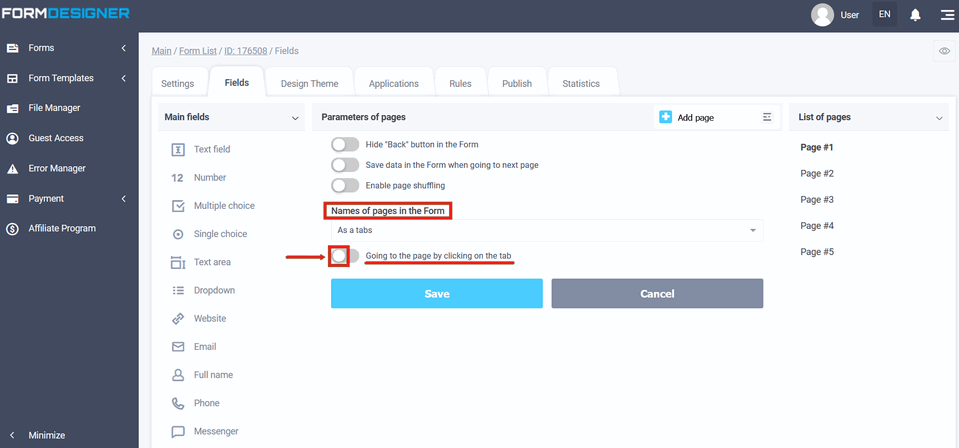The height and width of the screenshot is (448, 959).
Task: Select the Multiple choice field icon
Action: 178,206
